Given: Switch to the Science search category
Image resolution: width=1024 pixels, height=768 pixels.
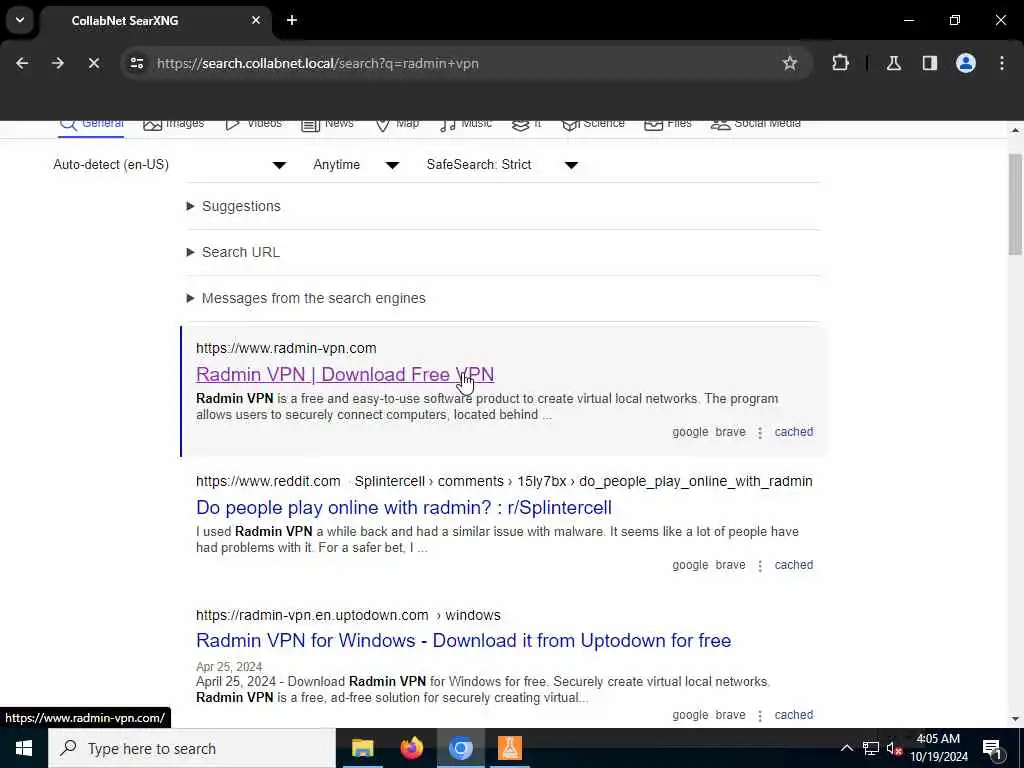Looking at the screenshot, I should coord(593,124).
